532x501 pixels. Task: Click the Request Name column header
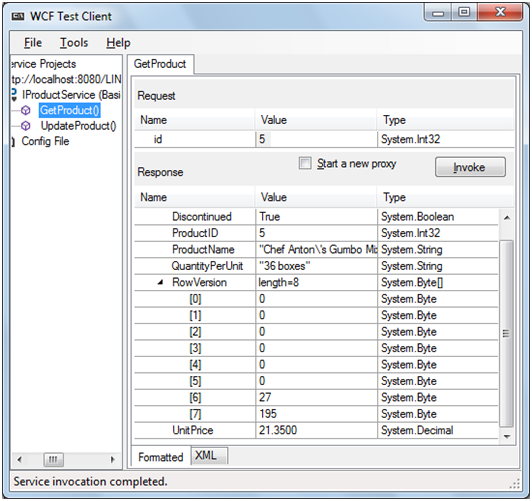(194, 120)
